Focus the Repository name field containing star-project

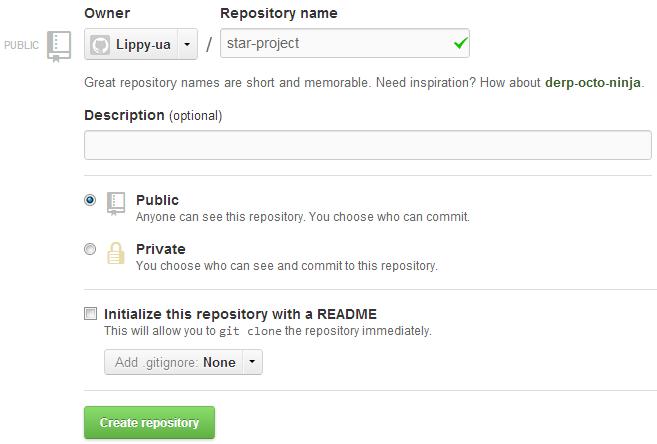tap(344, 43)
